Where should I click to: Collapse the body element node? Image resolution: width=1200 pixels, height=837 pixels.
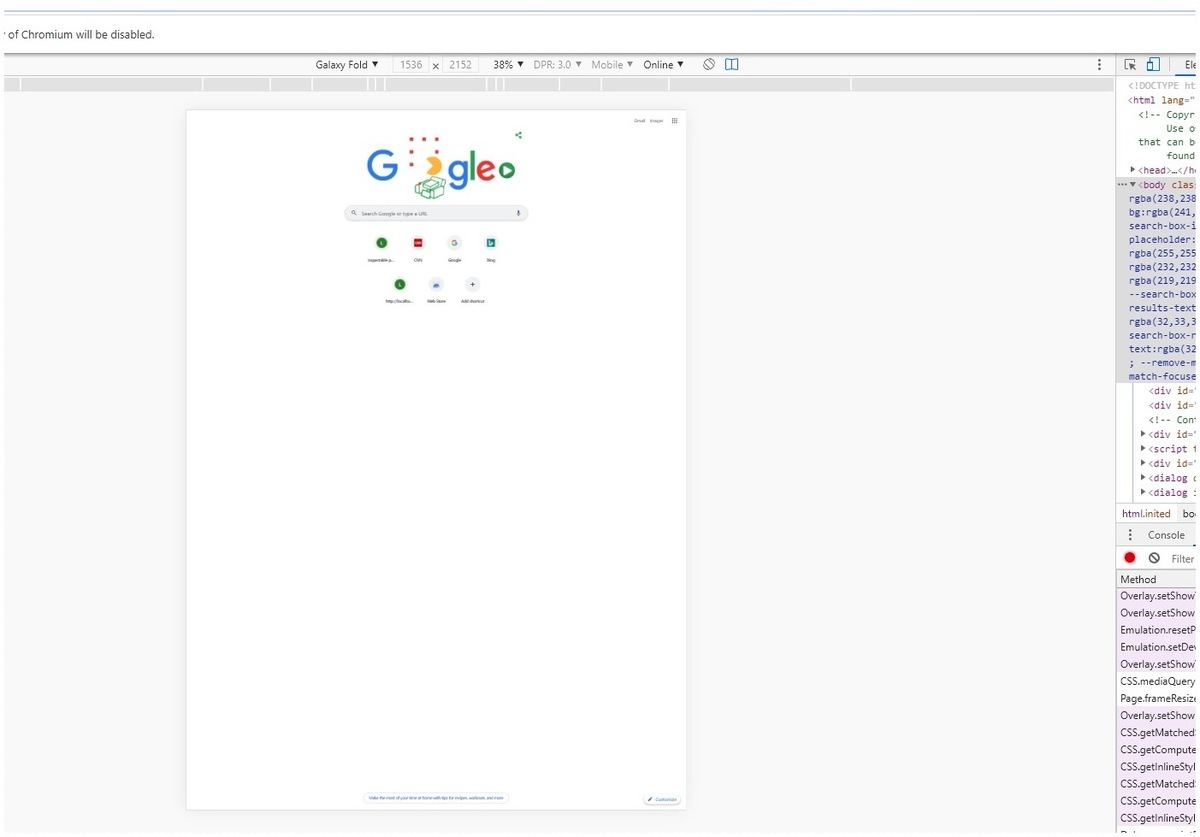pos(1133,185)
